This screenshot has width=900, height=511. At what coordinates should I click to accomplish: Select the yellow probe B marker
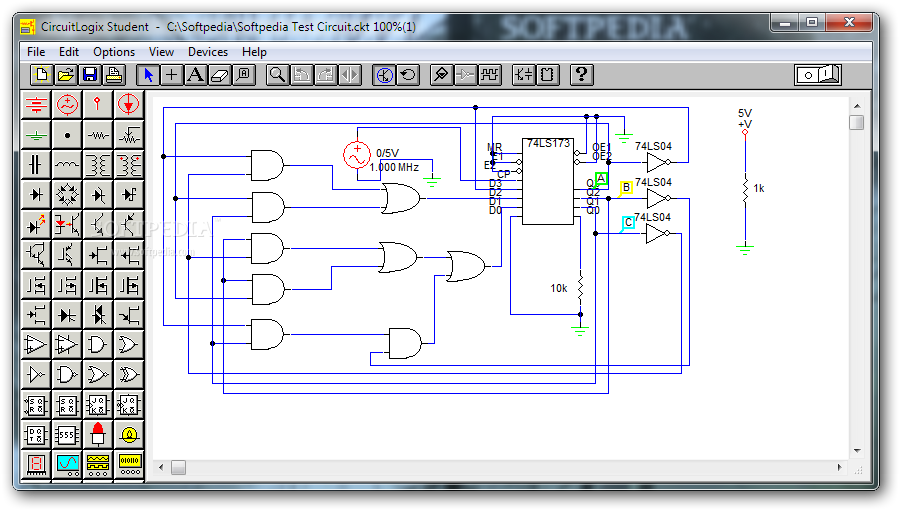click(x=626, y=187)
